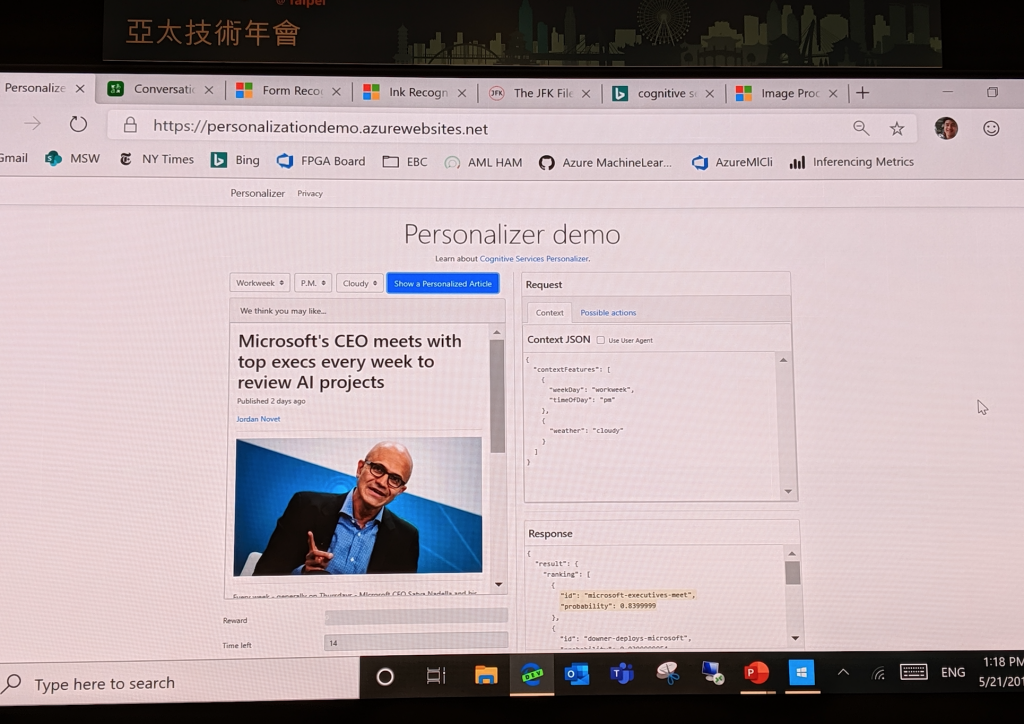The width and height of the screenshot is (1024, 724).
Task: Select the Possible actions tab
Action: click(x=608, y=313)
